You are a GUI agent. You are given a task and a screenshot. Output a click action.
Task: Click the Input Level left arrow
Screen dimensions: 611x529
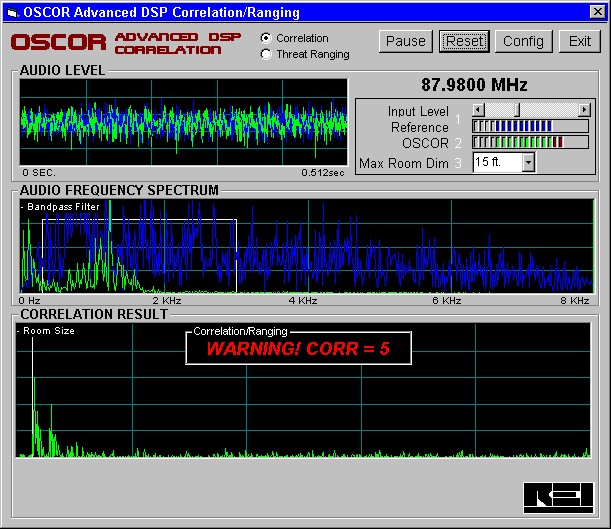click(x=479, y=110)
